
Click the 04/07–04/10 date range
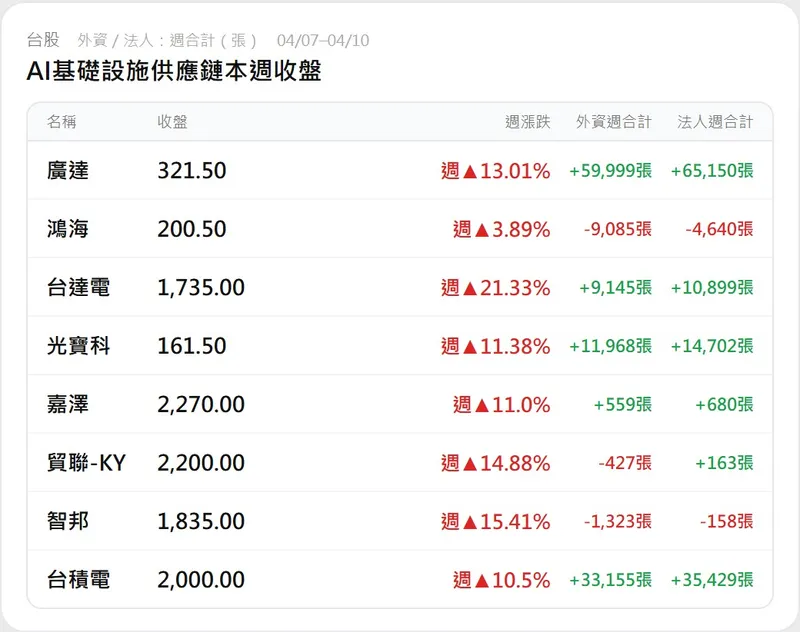[323, 41]
